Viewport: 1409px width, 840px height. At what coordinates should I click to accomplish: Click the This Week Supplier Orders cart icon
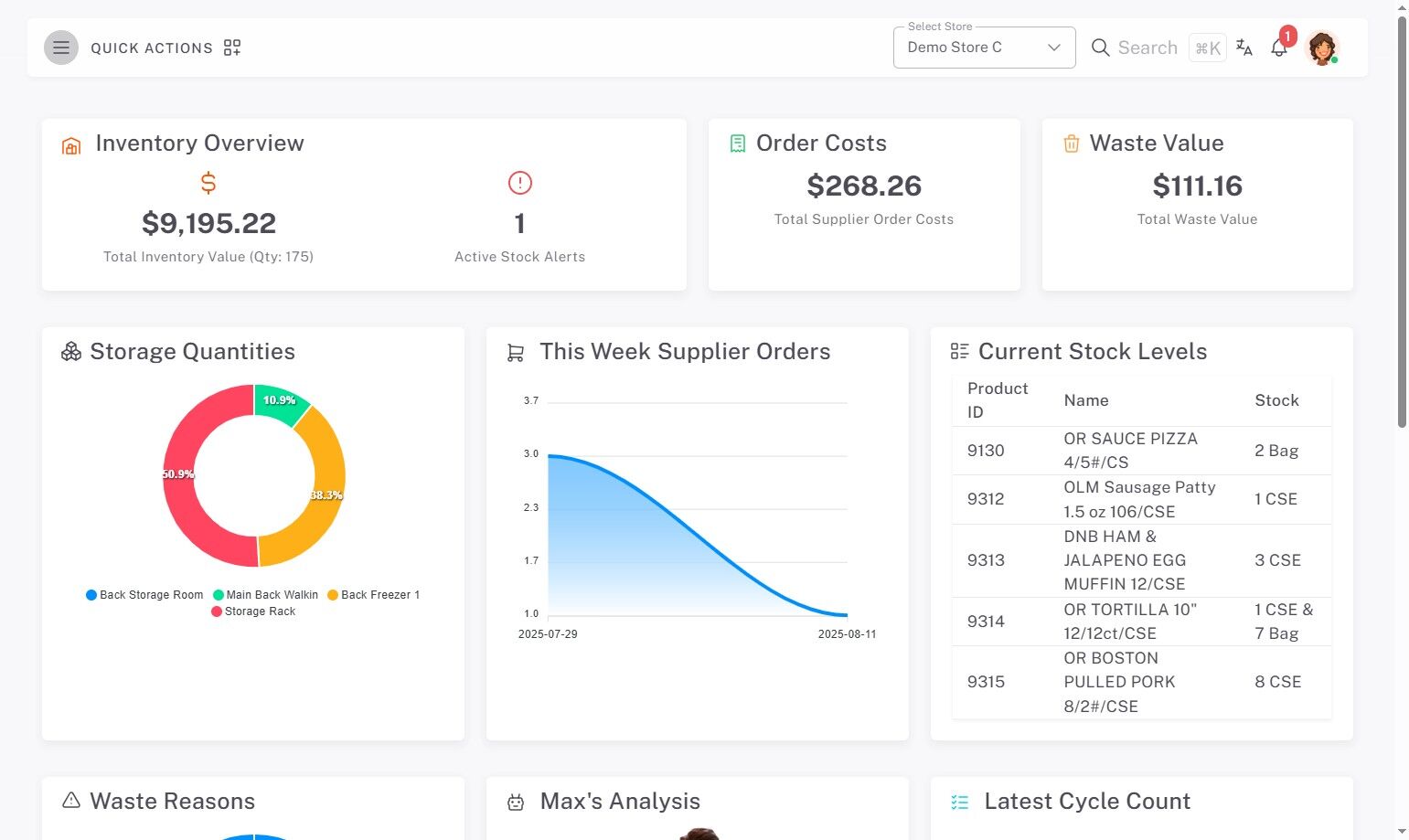point(516,353)
